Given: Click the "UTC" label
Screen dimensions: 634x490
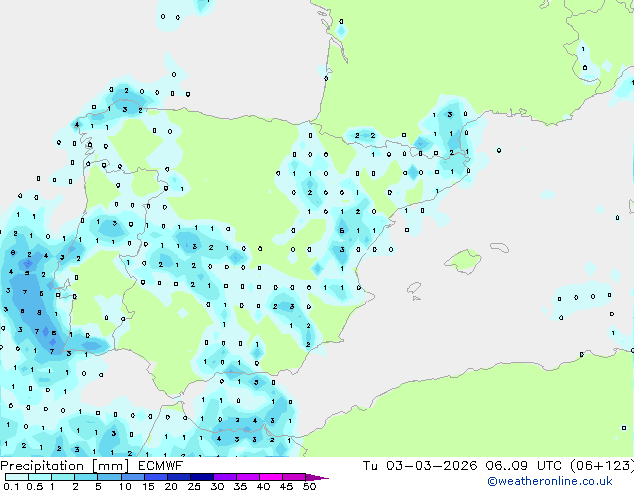Looking at the screenshot, I should tap(549, 466).
